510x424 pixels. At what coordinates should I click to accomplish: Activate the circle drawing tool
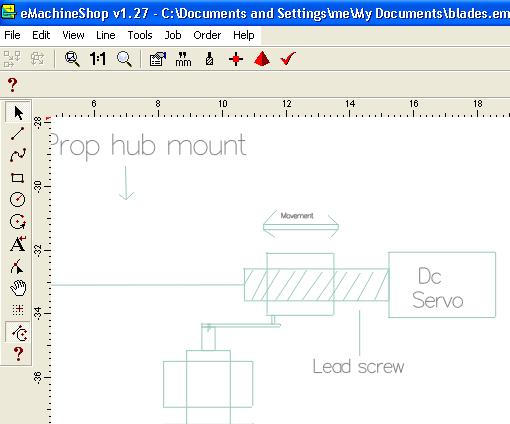[18, 199]
